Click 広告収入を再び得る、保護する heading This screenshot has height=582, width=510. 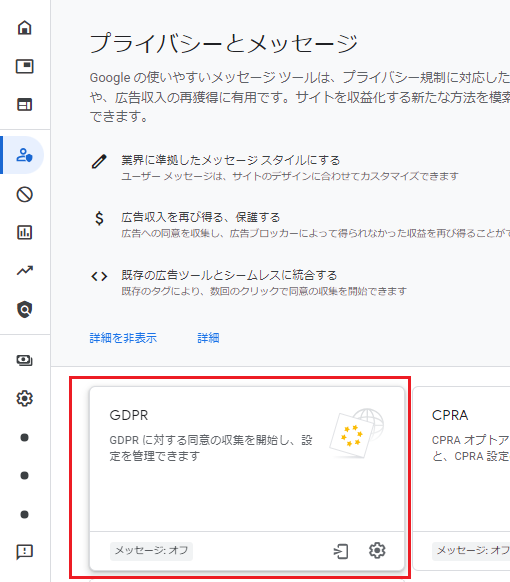tap(201, 217)
